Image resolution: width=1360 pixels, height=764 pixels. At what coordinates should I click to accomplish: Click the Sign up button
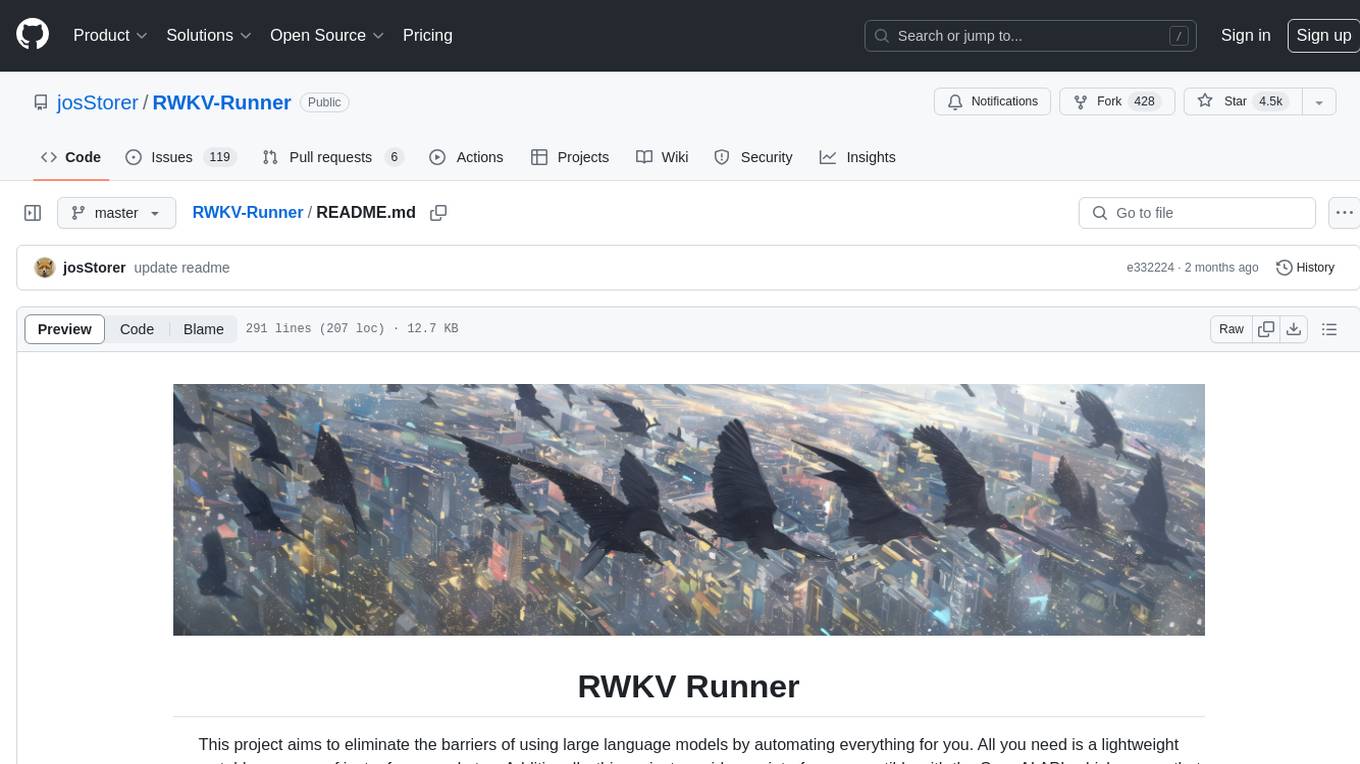tap(1323, 35)
